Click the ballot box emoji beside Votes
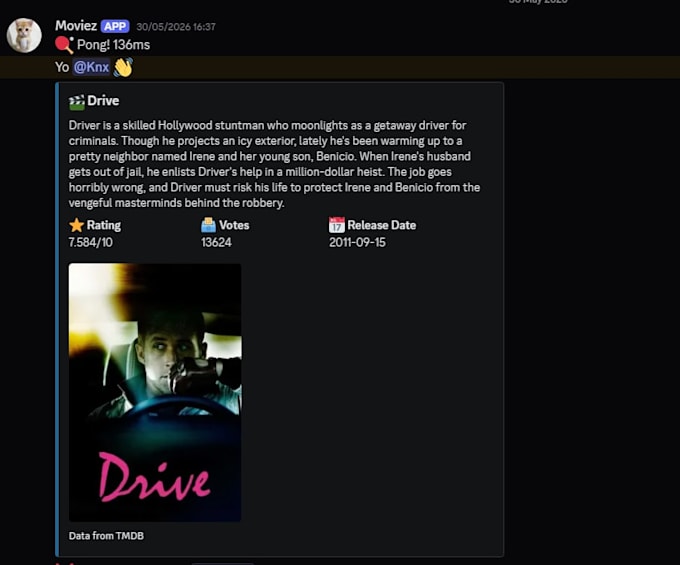 coord(209,225)
